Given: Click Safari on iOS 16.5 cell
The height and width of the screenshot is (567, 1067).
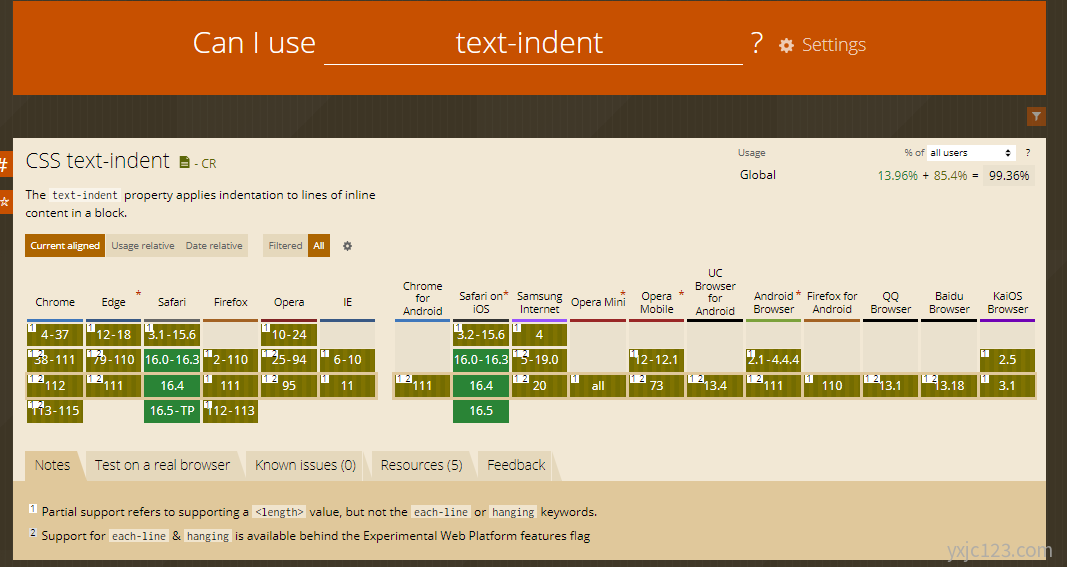Looking at the screenshot, I should (481, 410).
